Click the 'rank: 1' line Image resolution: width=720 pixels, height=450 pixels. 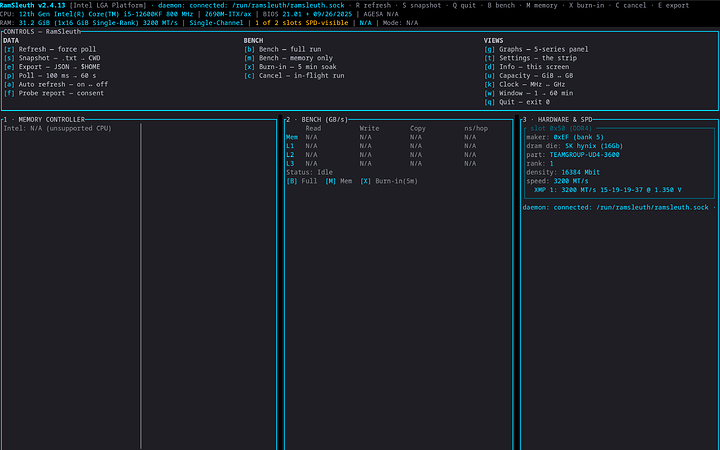click(x=540, y=163)
